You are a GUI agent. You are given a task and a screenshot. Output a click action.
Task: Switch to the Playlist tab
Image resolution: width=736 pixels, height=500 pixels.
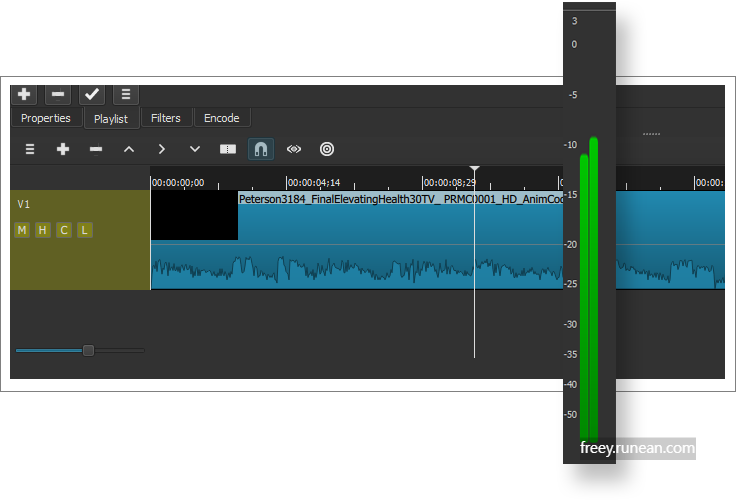pyautogui.click(x=111, y=119)
